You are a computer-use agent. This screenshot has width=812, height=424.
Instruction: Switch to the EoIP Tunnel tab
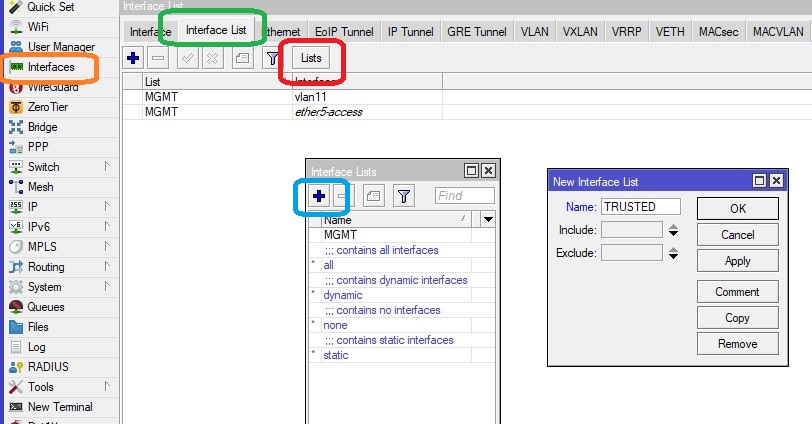pyautogui.click(x=344, y=32)
